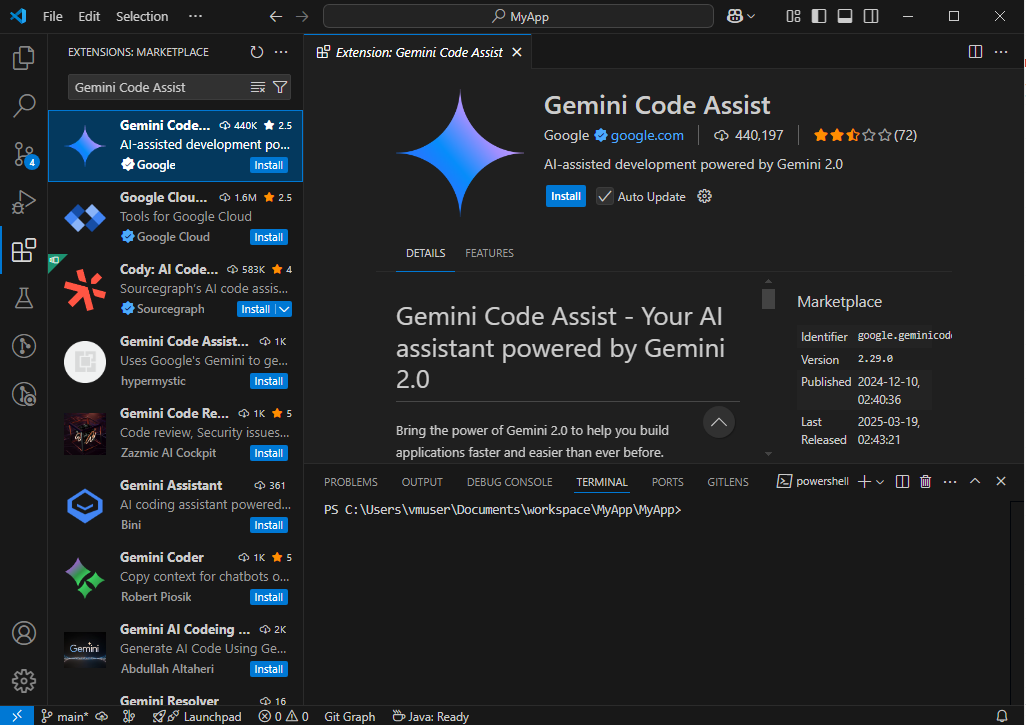The width and height of the screenshot is (1026, 725).
Task: Open main branch in status bar
Action: pyautogui.click(x=64, y=716)
